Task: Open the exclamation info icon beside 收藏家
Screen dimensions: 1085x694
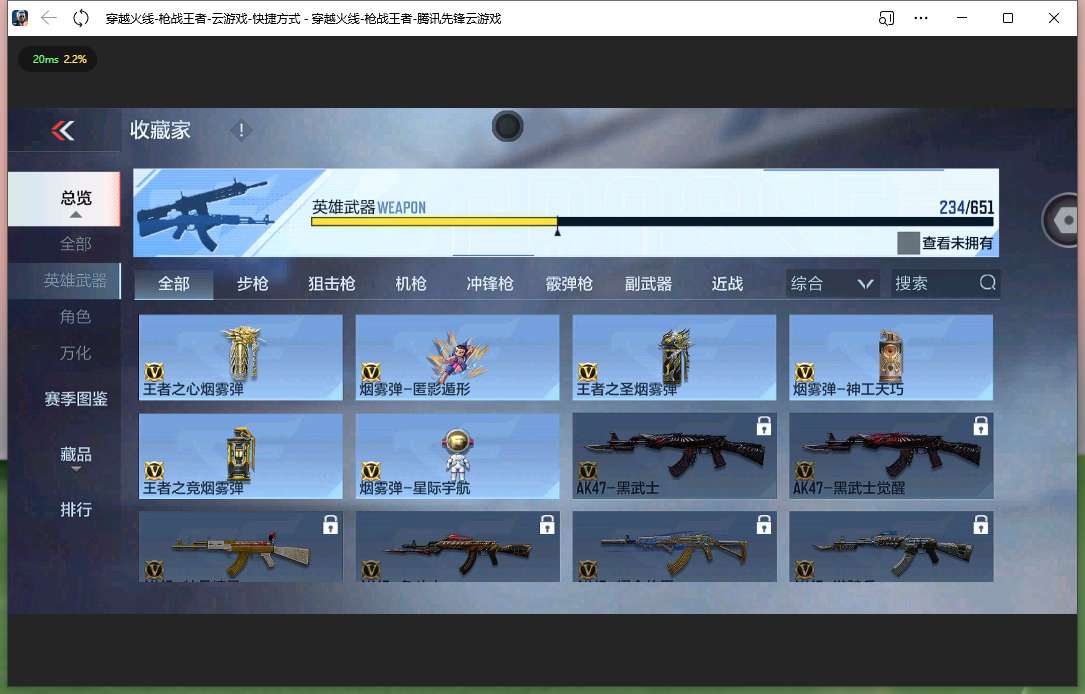Action: (x=241, y=130)
